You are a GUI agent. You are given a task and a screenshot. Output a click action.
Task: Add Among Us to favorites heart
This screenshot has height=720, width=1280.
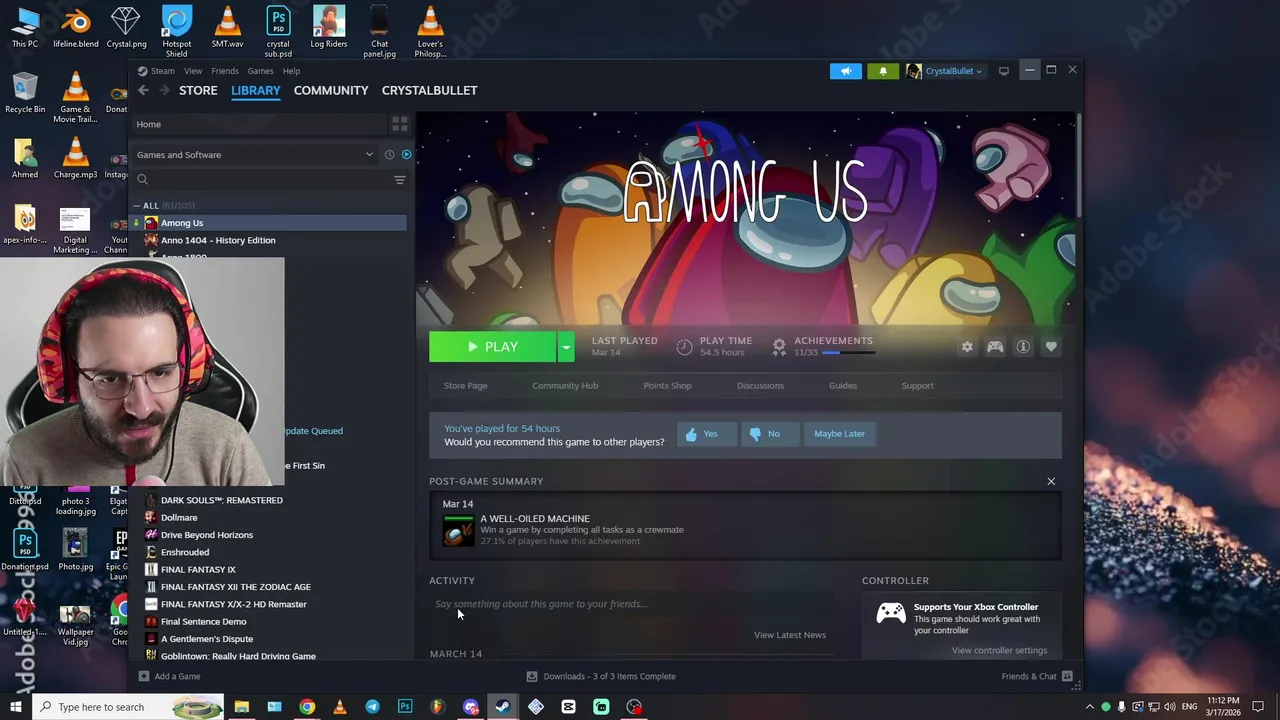click(x=1051, y=347)
